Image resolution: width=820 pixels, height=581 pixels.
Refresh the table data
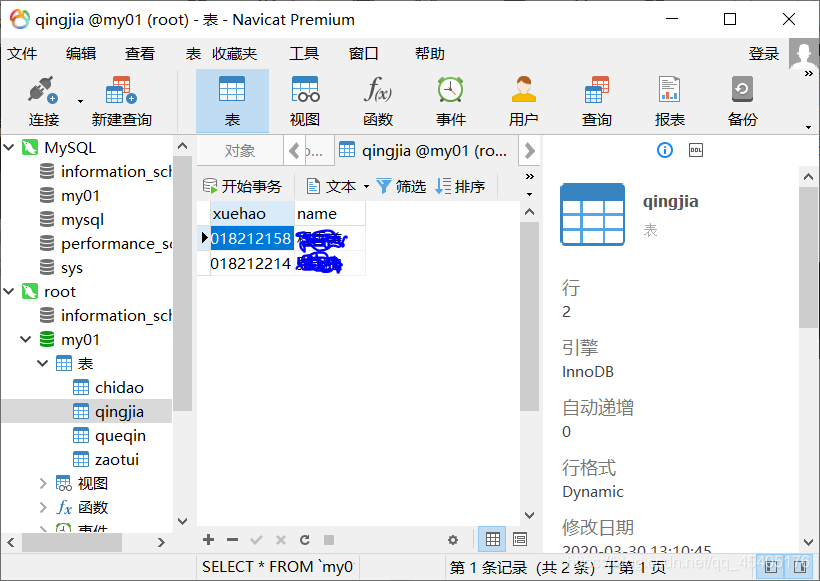pyautogui.click(x=305, y=540)
